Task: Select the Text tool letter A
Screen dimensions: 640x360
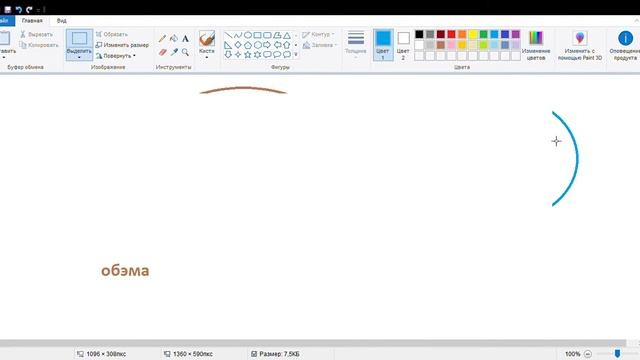Action: click(185, 39)
